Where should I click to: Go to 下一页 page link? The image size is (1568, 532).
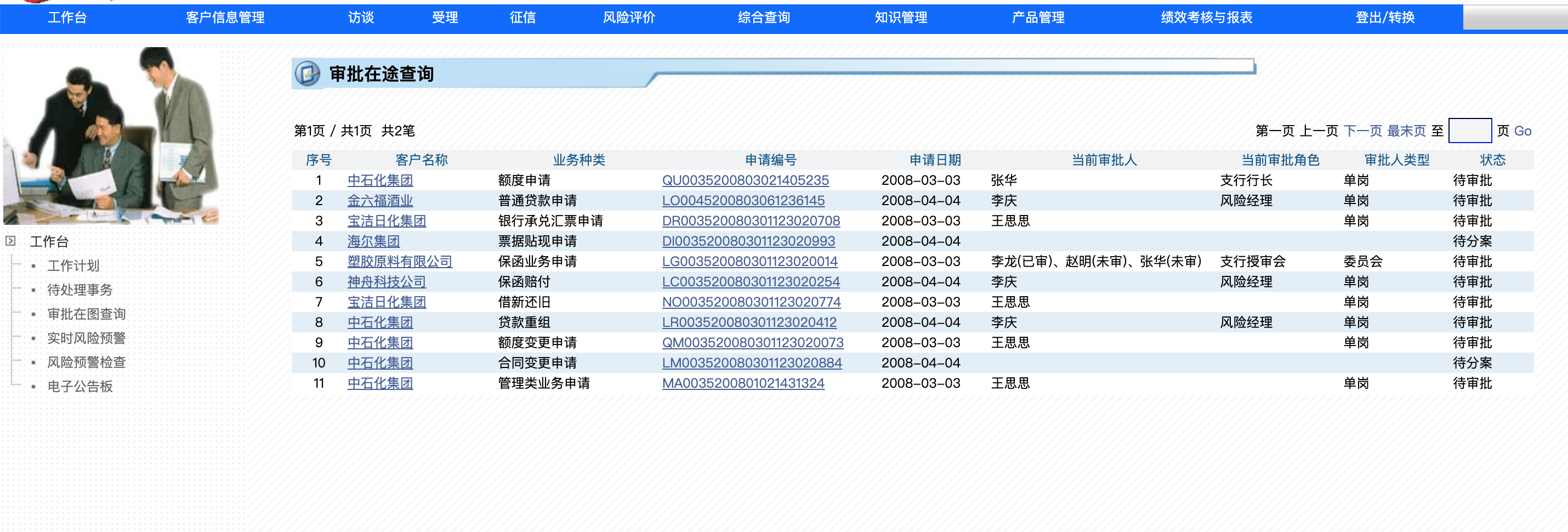pos(1362,131)
